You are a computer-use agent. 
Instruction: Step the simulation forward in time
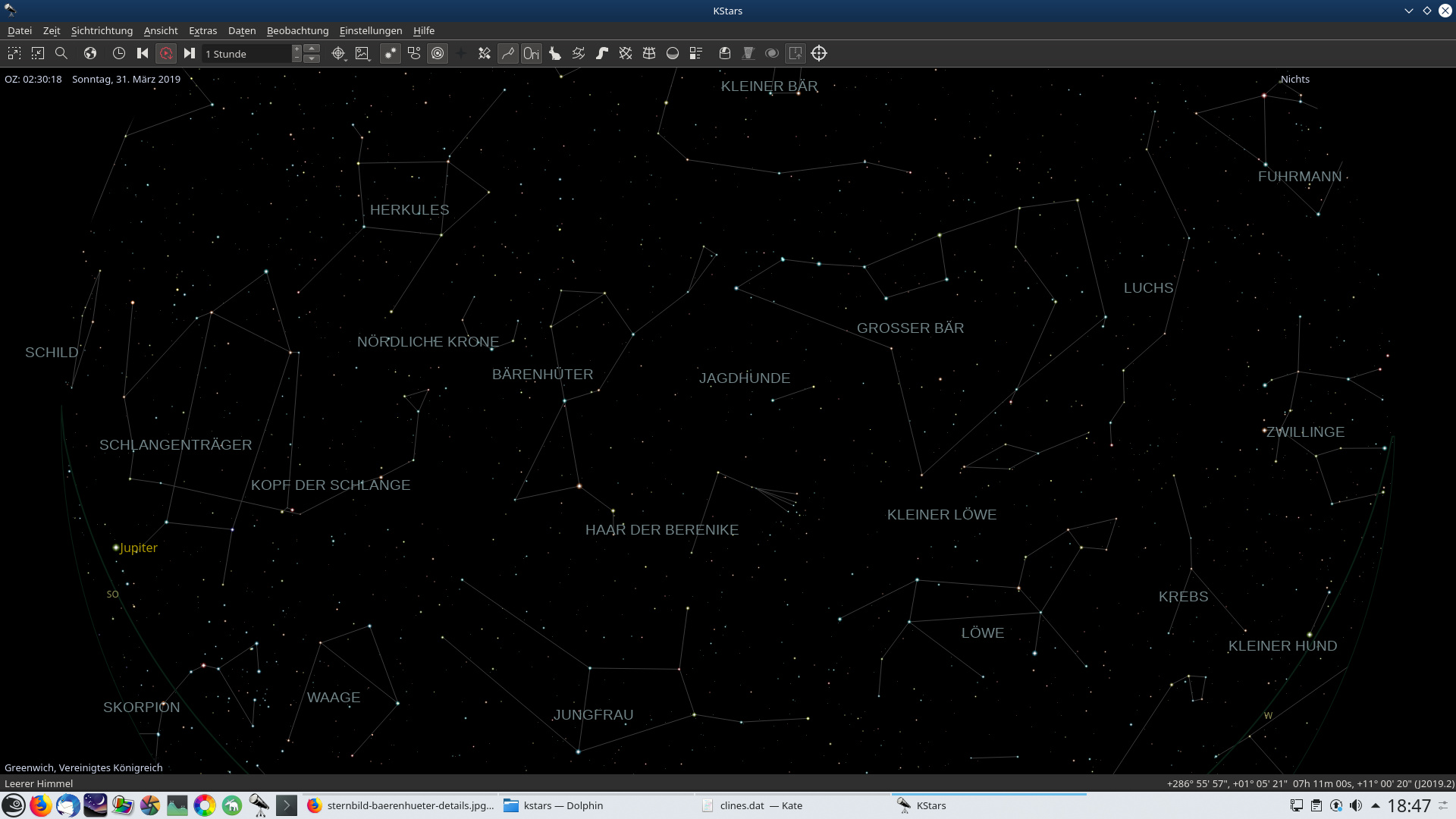190,53
